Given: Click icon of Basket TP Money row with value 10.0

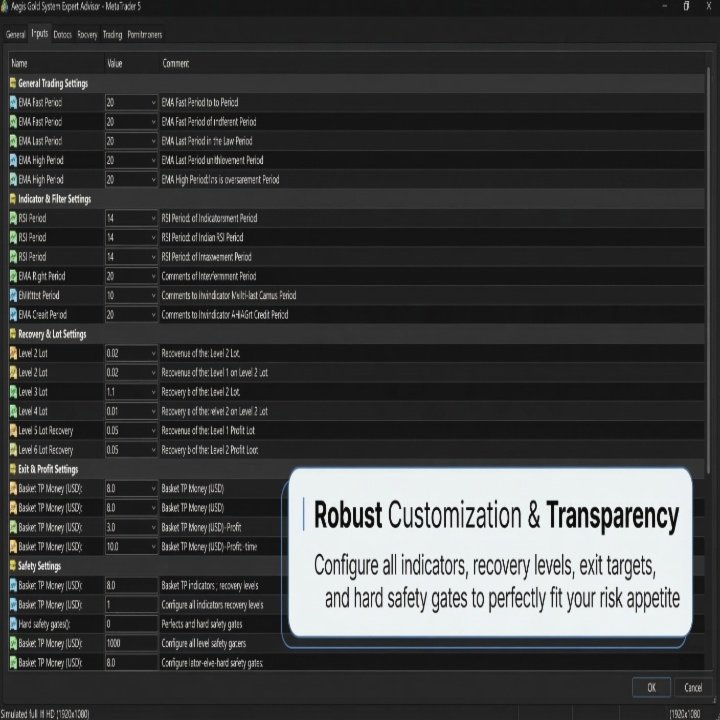Looking at the screenshot, I should [x=13, y=546].
